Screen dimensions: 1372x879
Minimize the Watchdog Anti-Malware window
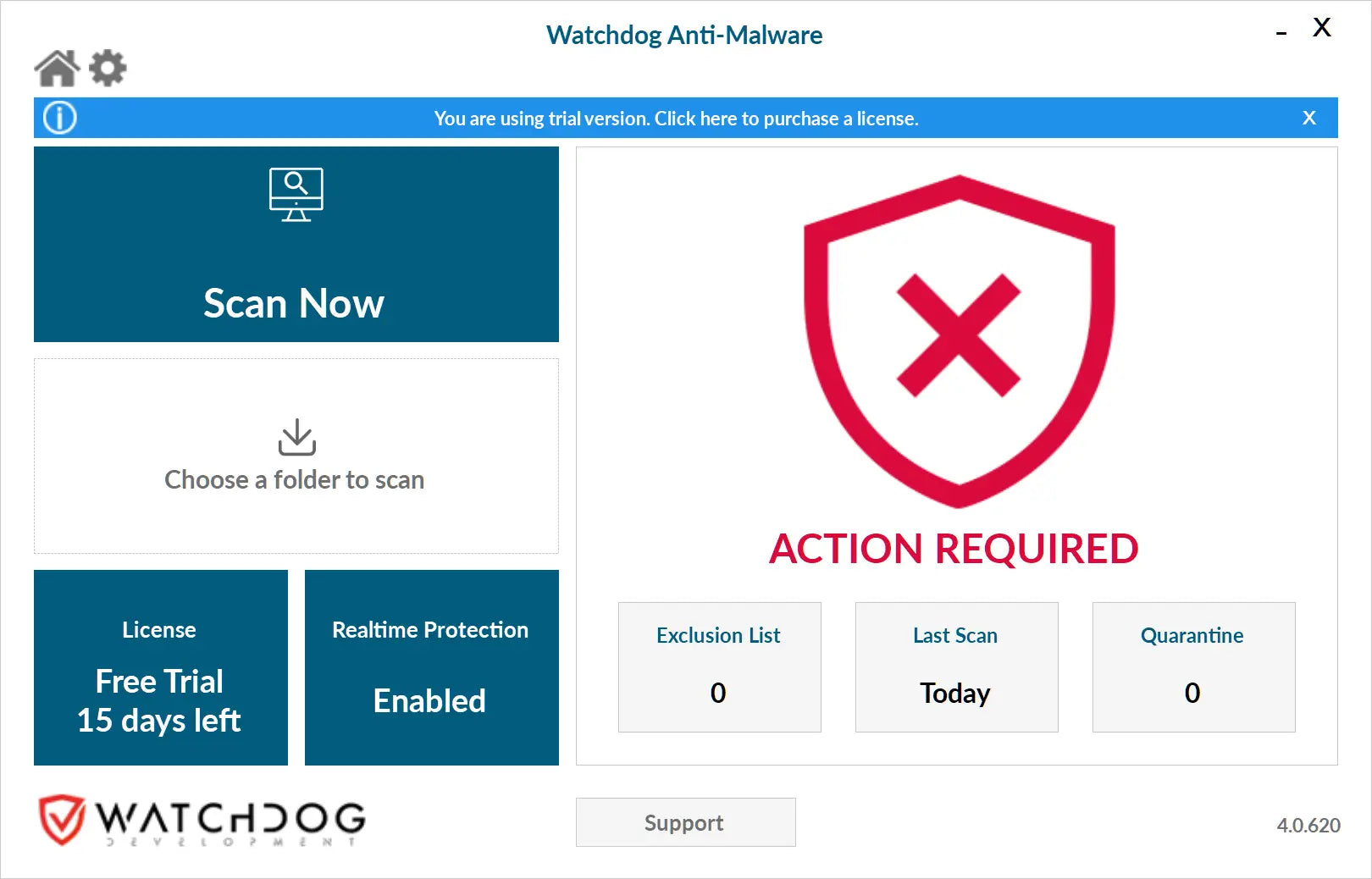coord(1281,32)
